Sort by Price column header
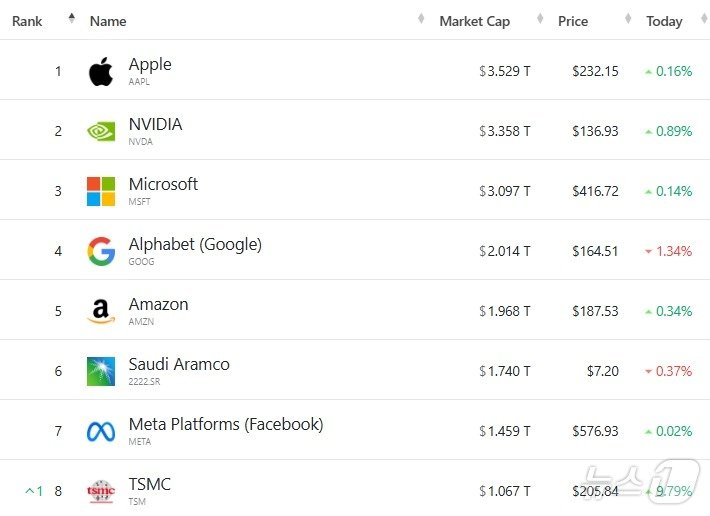This screenshot has width=710, height=516. (573, 21)
